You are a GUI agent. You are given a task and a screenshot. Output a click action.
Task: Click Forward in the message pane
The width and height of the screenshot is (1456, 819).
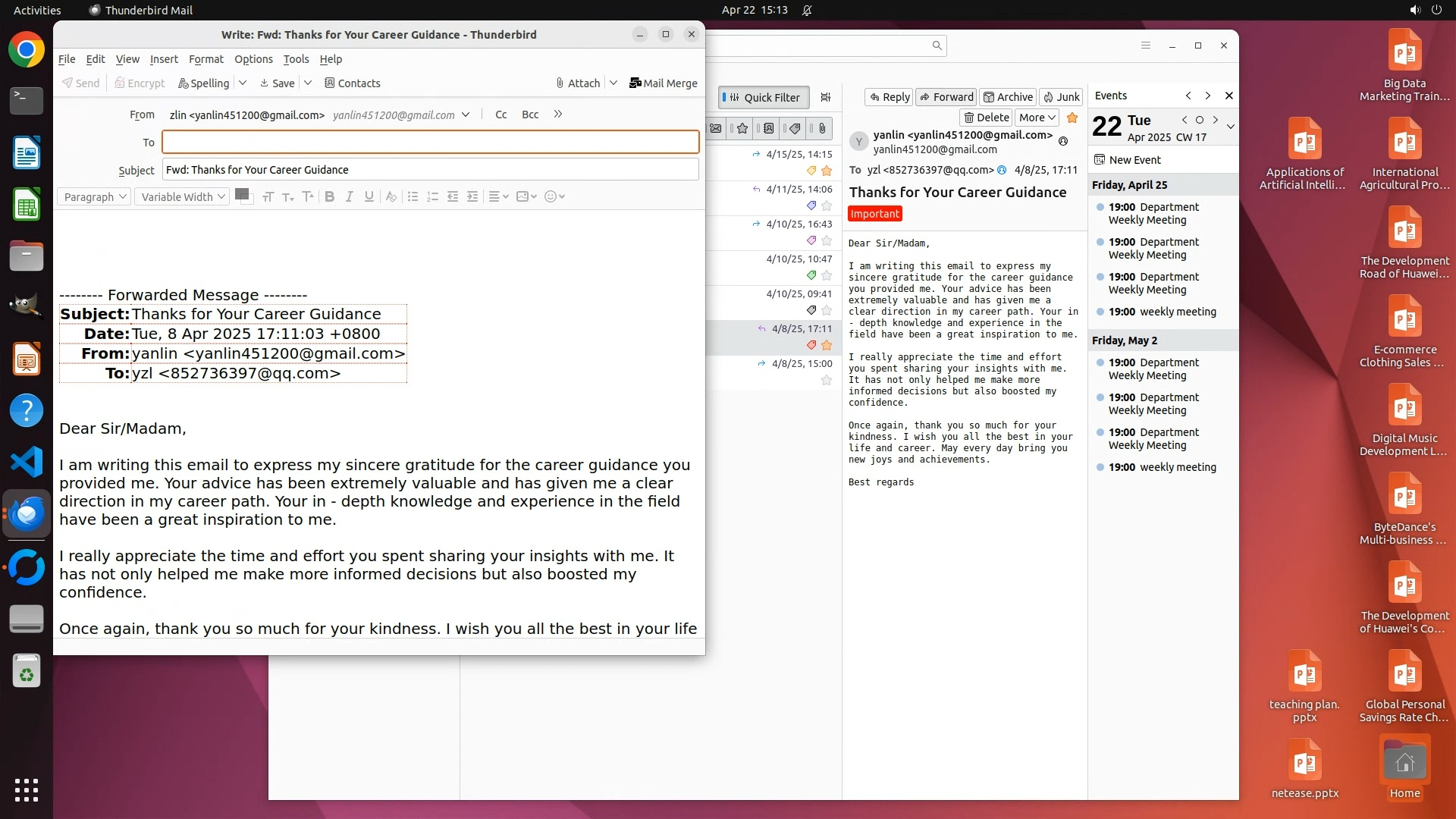pos(946,96)
